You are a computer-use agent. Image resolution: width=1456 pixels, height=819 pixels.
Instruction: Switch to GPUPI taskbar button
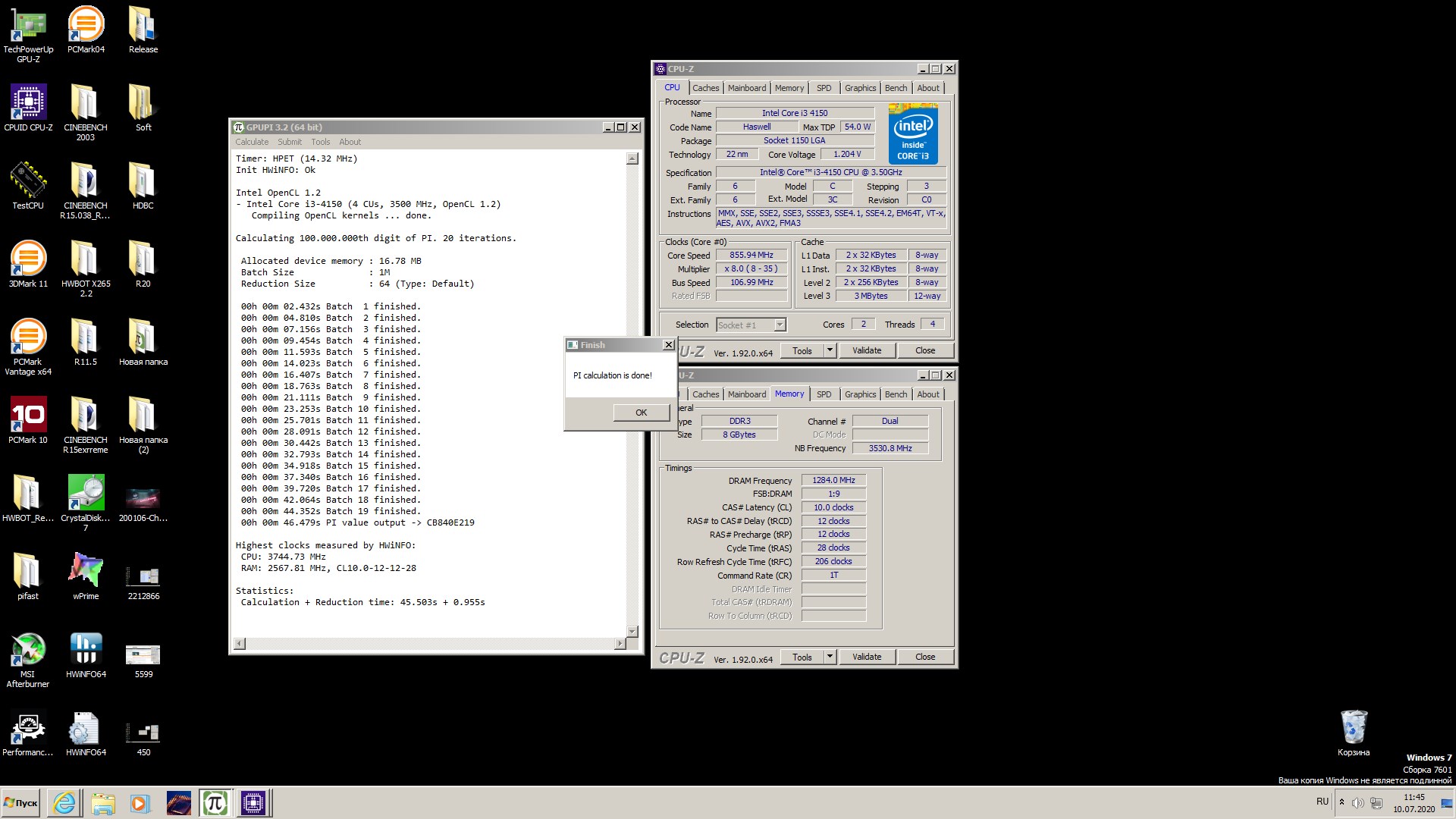(x=215, y=802)
